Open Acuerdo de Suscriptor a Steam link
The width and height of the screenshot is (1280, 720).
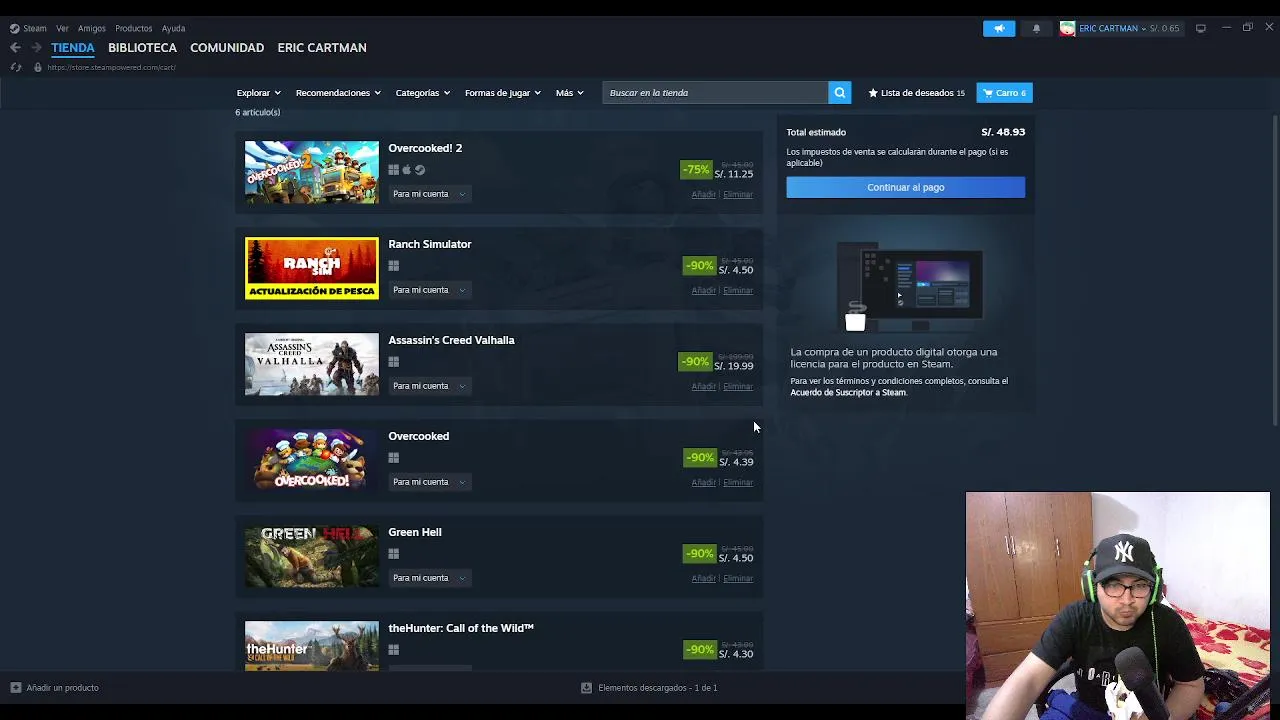click(848, 392)
